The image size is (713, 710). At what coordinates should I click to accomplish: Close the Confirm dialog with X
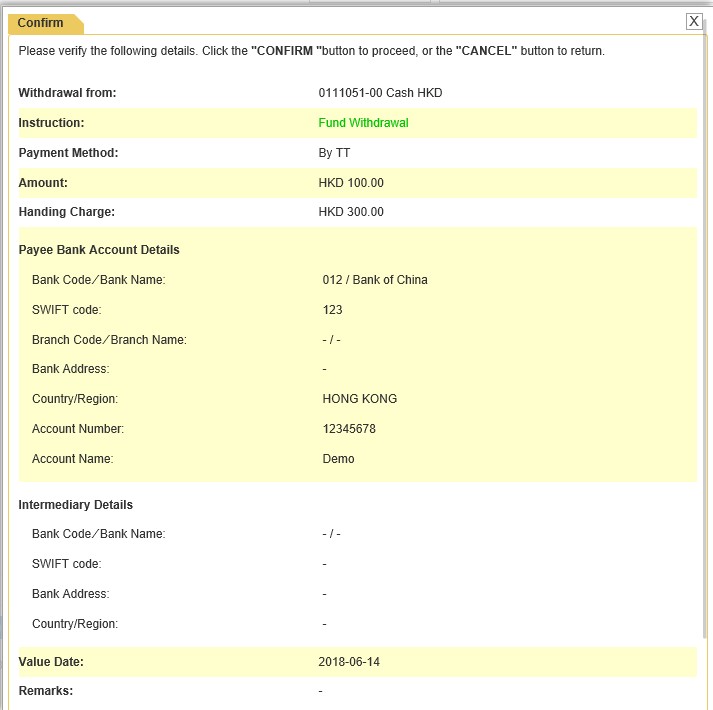694,21
